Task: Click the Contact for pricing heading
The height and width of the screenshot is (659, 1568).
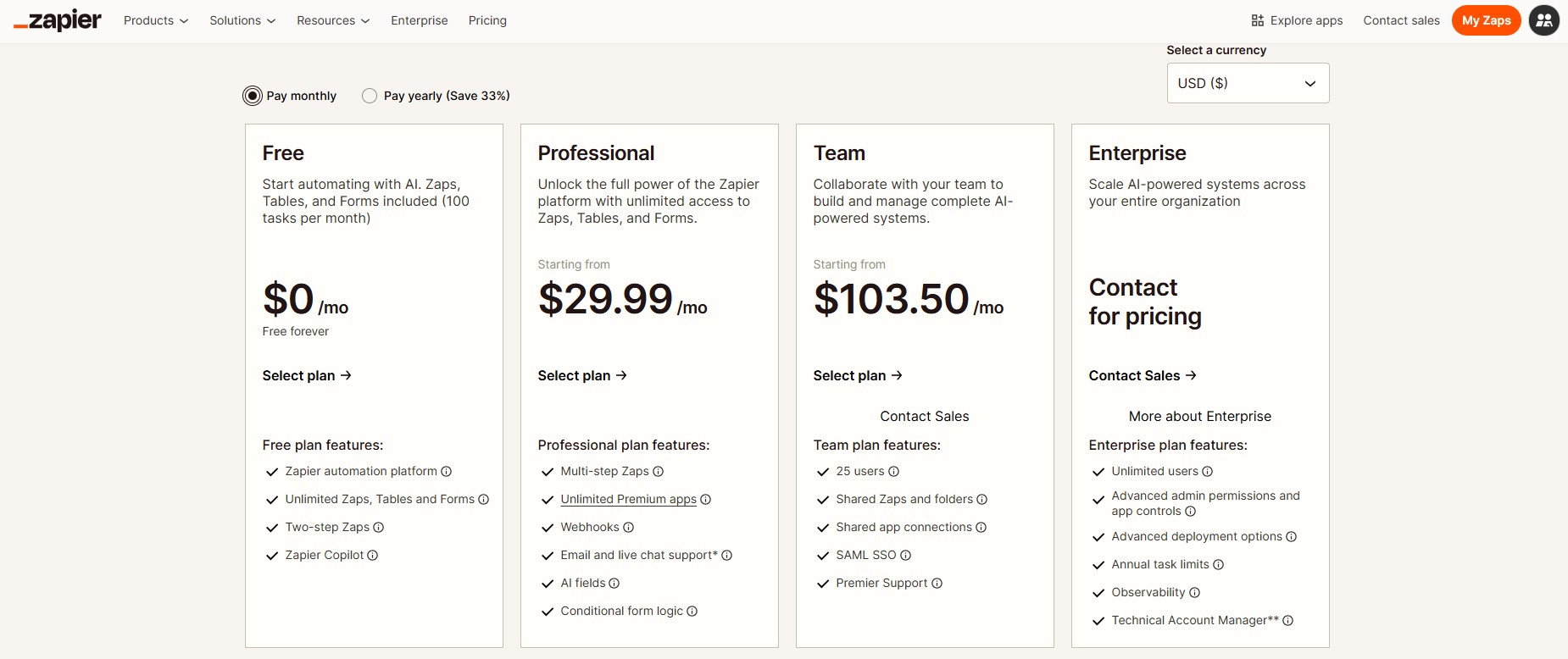Action: (1145, 302)
